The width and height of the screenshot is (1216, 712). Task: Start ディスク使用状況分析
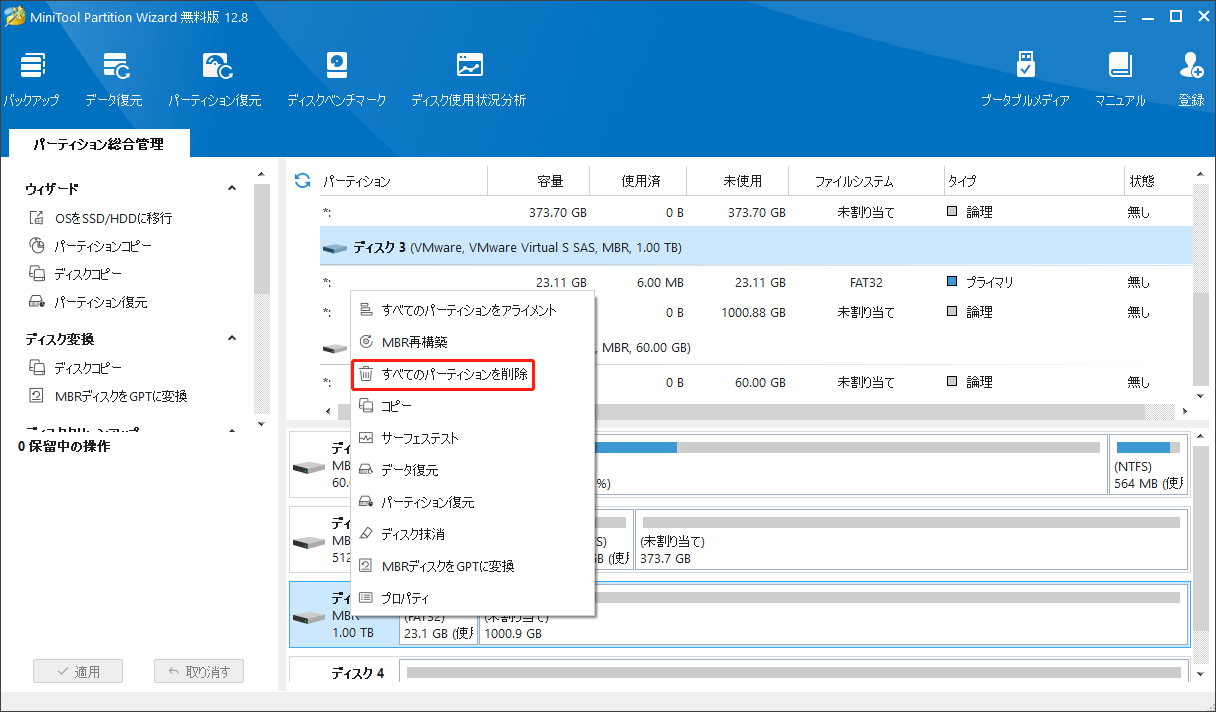[467, 76]
